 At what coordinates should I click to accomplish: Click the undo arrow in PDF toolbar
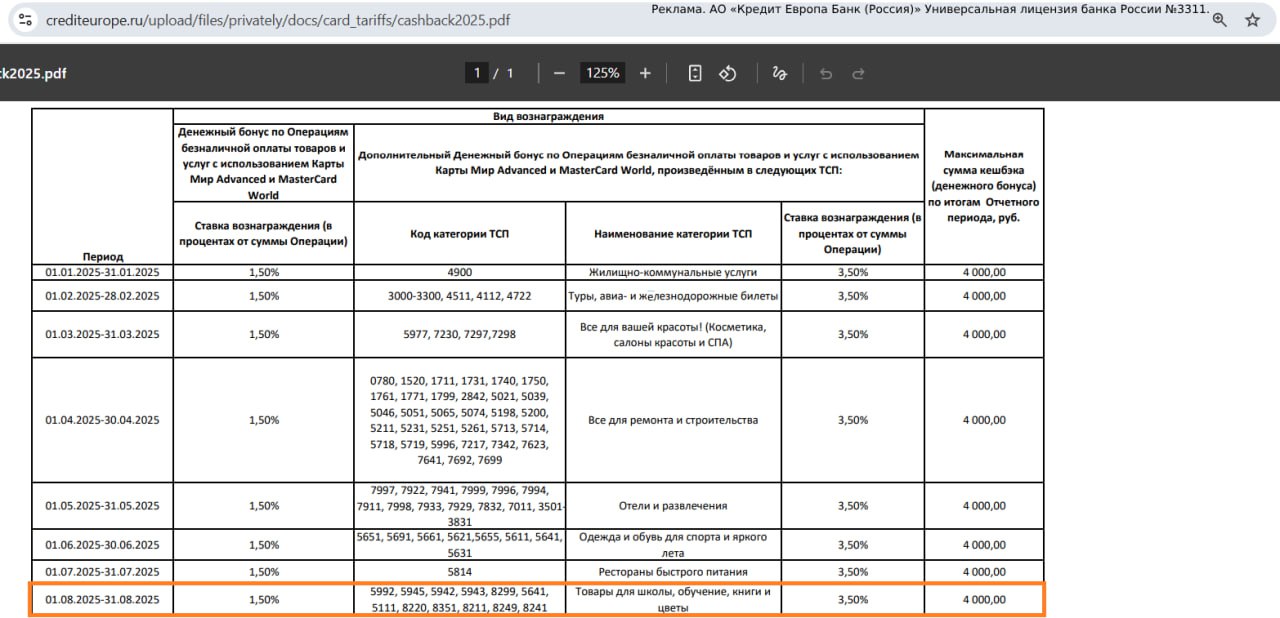click(x=825, y=73)
